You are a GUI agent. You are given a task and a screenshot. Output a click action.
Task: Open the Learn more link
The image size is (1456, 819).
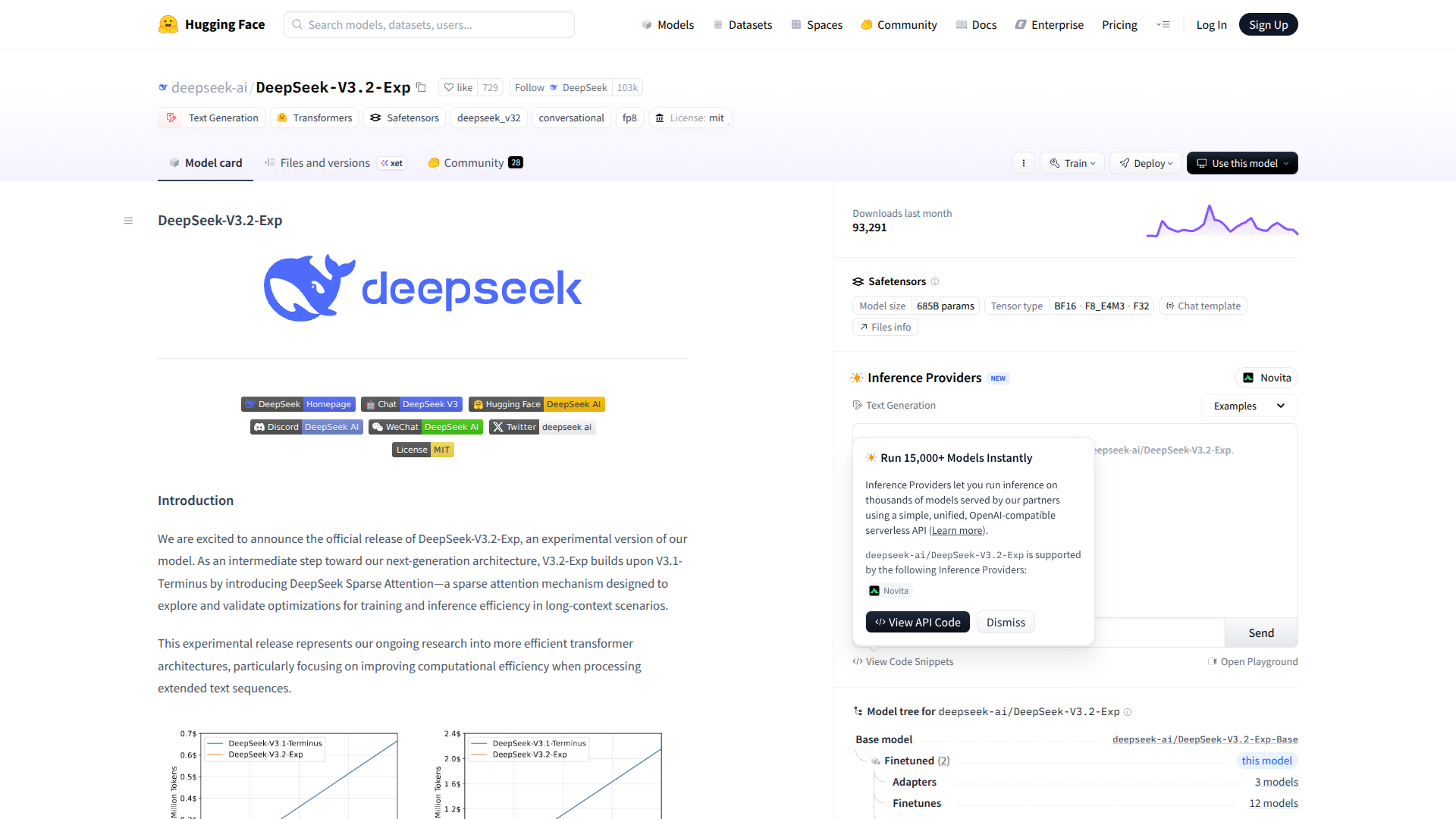956,530
